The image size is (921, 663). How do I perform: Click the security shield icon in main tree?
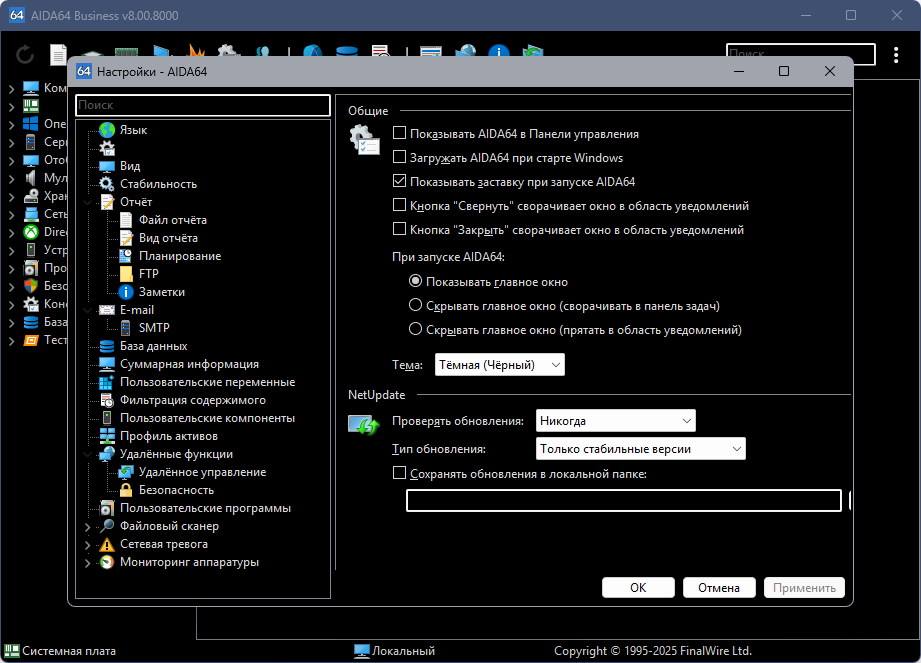coord(31,286)
